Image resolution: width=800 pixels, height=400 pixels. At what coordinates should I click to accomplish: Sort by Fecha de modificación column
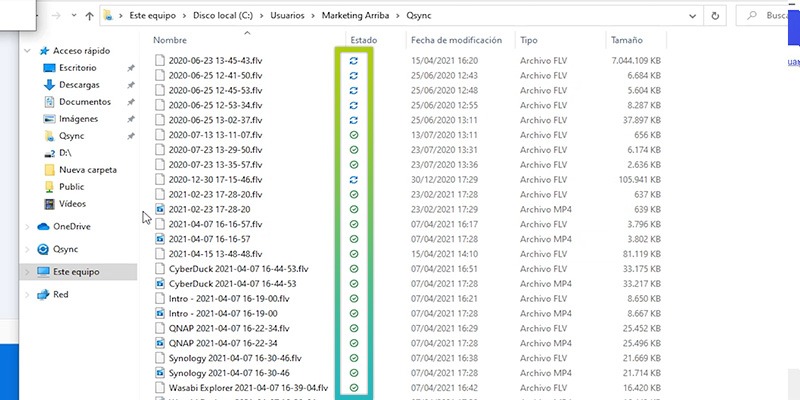pos(456,40)
